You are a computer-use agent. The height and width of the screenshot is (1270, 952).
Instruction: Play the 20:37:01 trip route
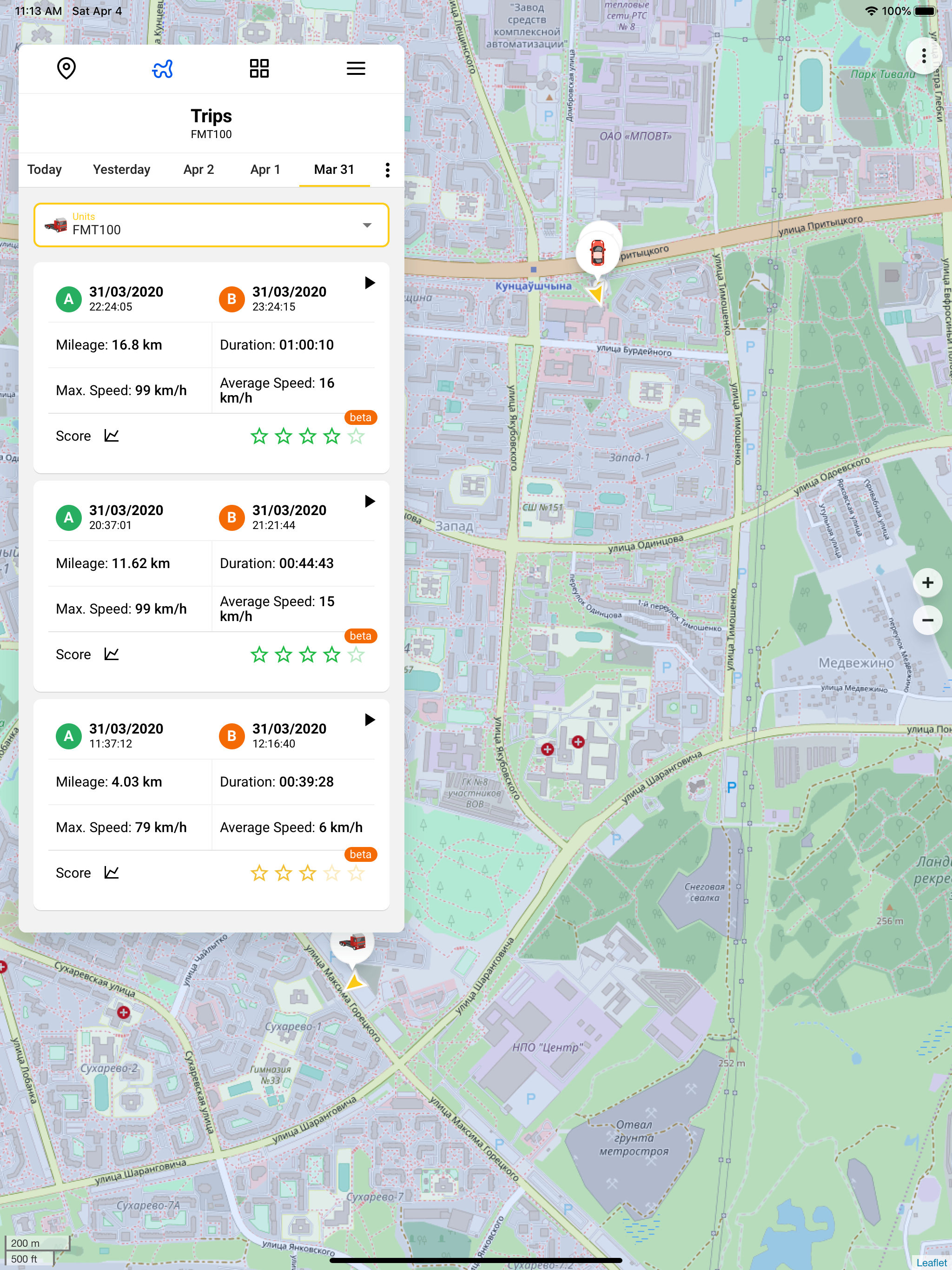370,501
